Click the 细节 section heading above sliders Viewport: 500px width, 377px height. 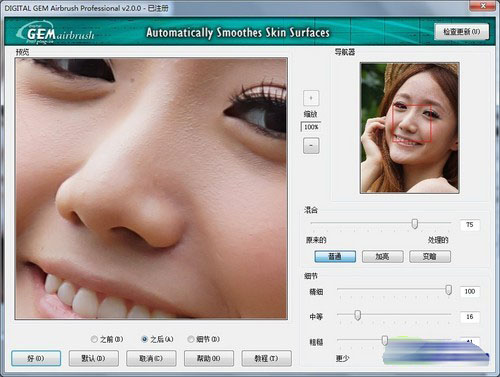[x=311, y=276]
